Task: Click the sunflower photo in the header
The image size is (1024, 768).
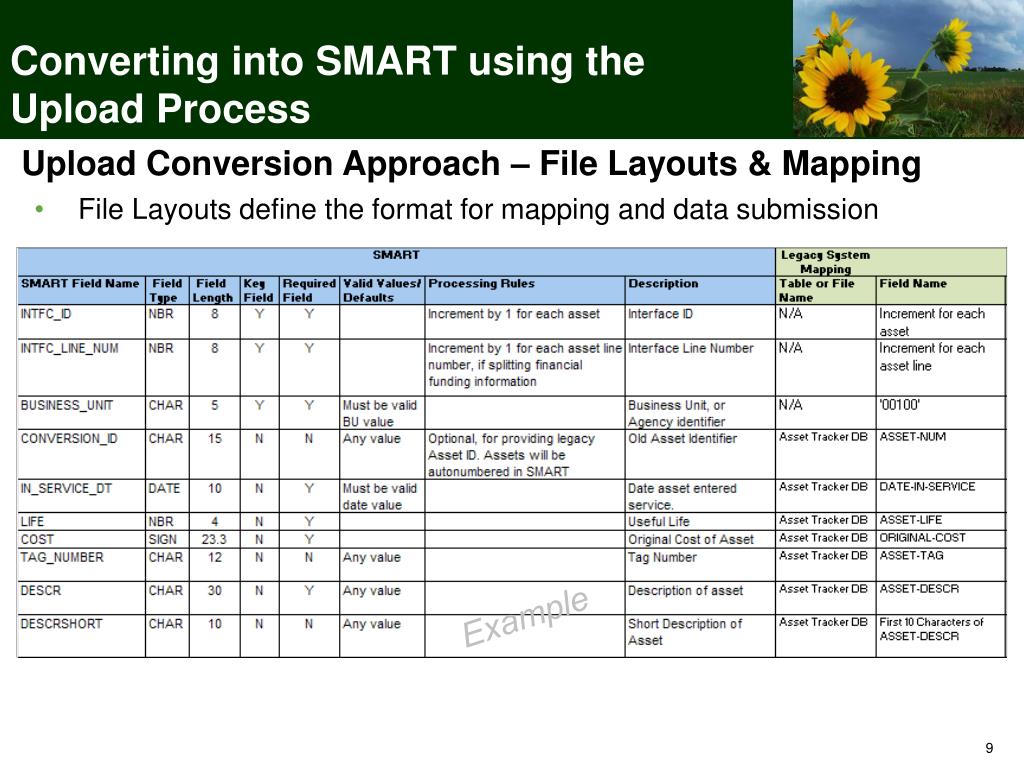Action: click(x=908, y=69)
